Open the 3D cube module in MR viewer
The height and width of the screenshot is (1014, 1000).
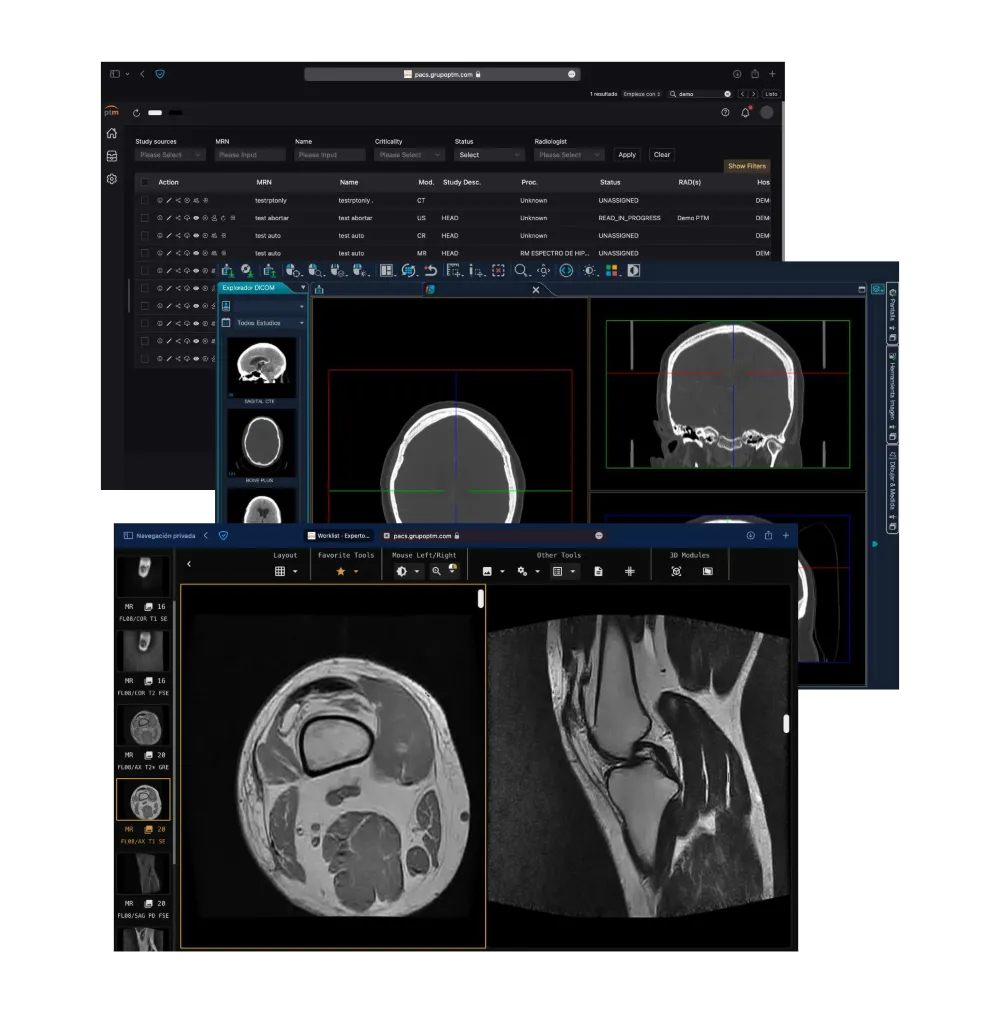676,571
